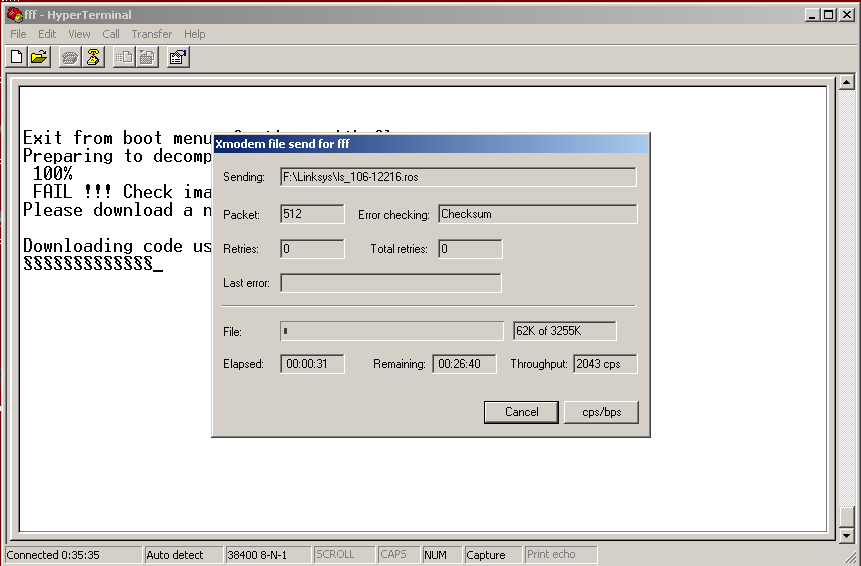Open the Help menu
861x566 pixels.
pos(194,34)
